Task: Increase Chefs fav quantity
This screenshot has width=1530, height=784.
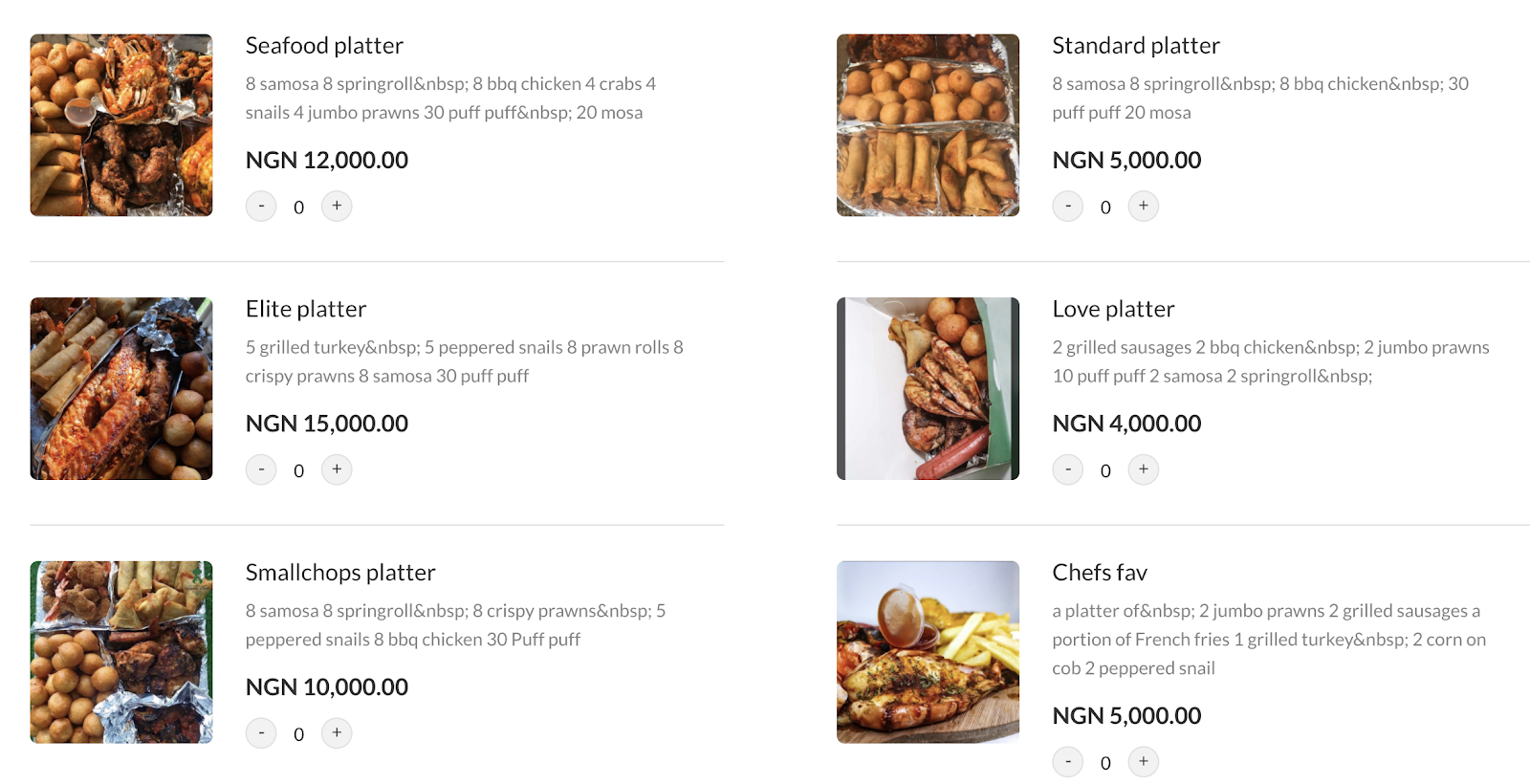Action: [1144, 762]
